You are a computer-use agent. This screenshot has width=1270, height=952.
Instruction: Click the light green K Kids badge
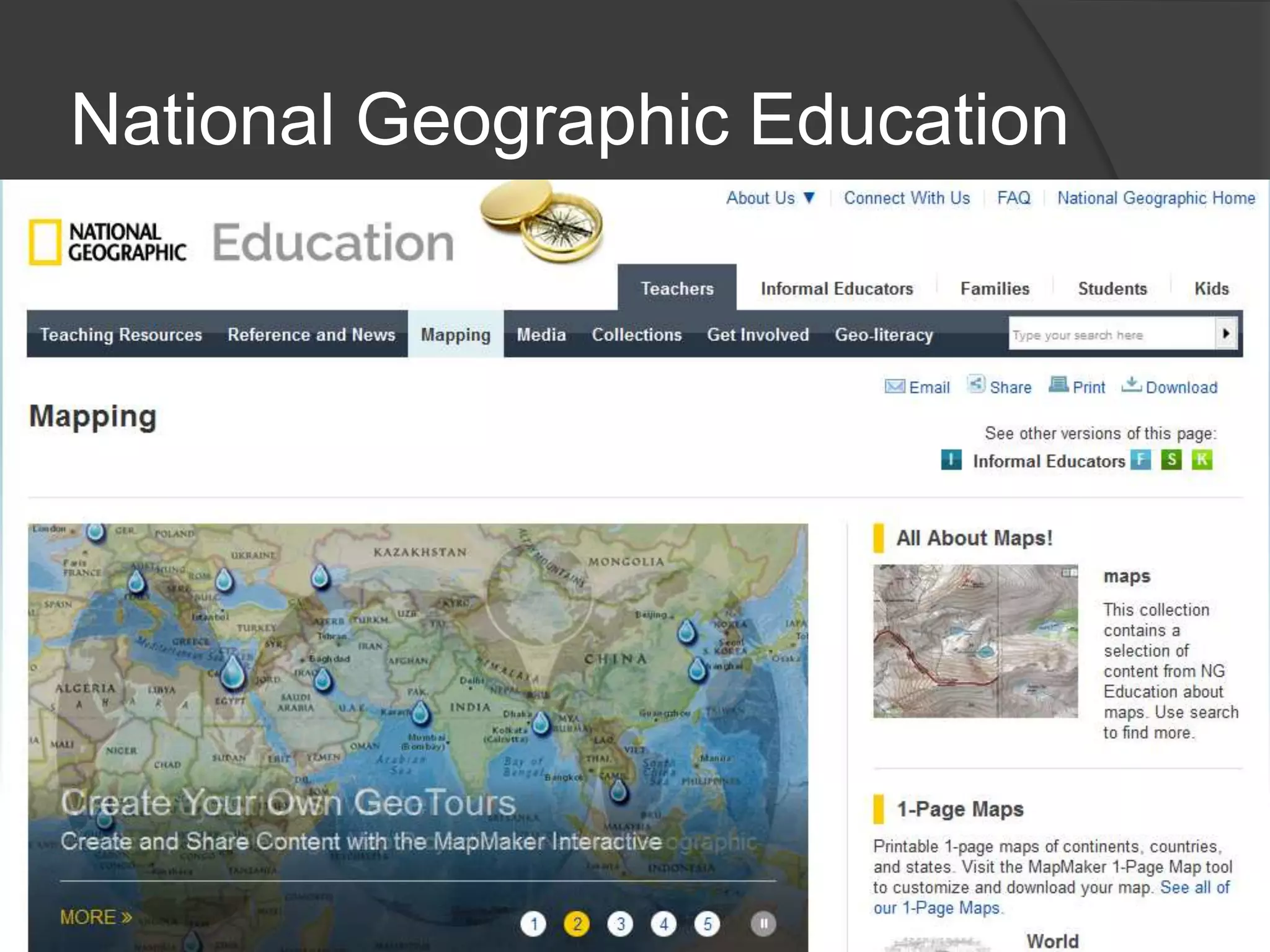click(1202, 460)
